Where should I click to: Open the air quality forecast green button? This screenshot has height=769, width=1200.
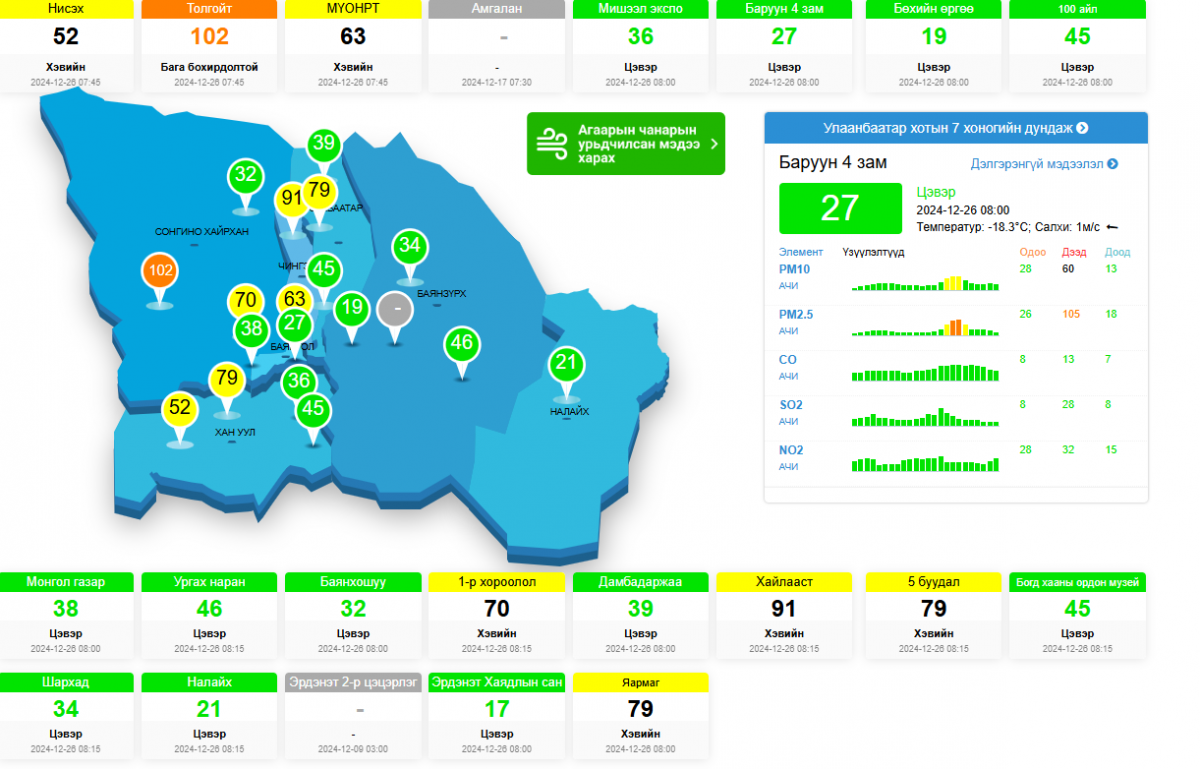(625, 144)
